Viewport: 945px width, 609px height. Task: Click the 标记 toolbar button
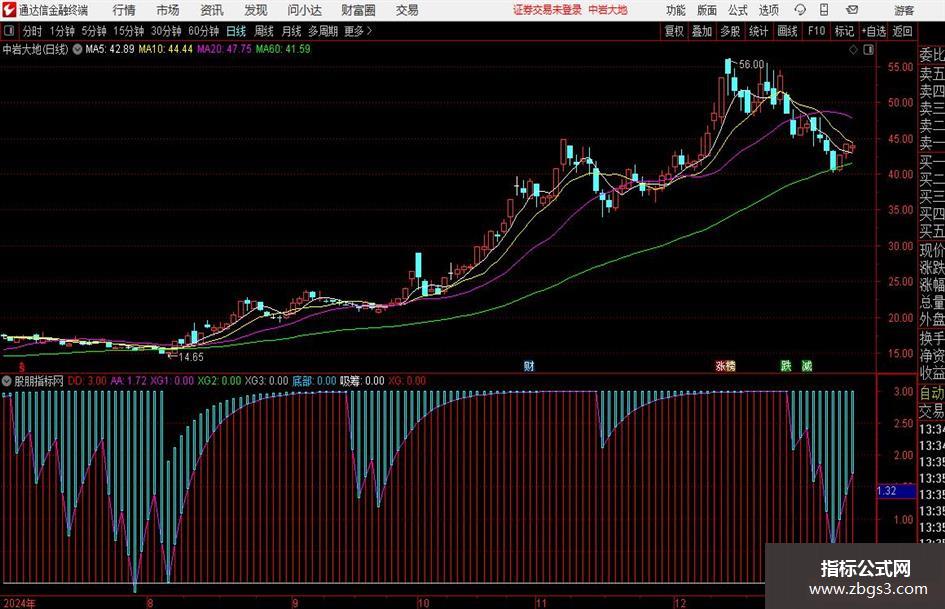pyautogui.click(x=844, y=31)
